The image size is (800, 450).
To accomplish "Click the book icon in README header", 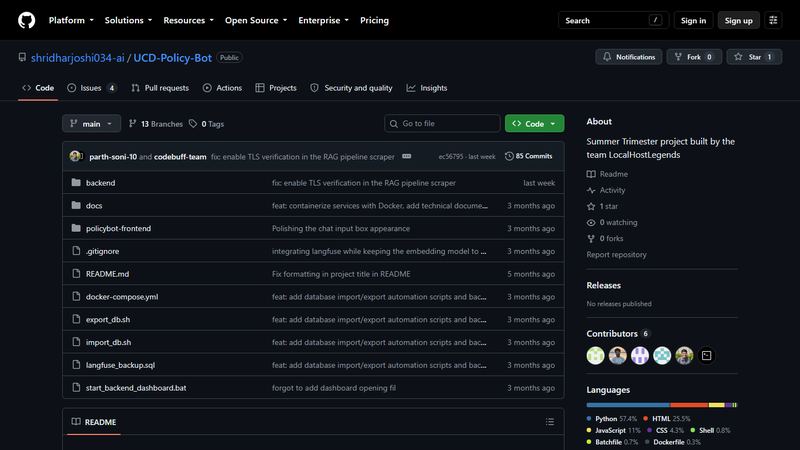I will click(x=76, y=421).
